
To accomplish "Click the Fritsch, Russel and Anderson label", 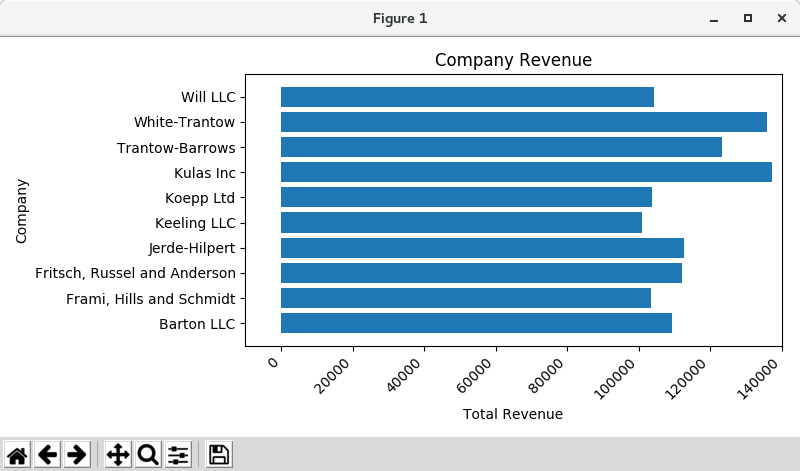I will pyautogui.click(x=135, y=273).
